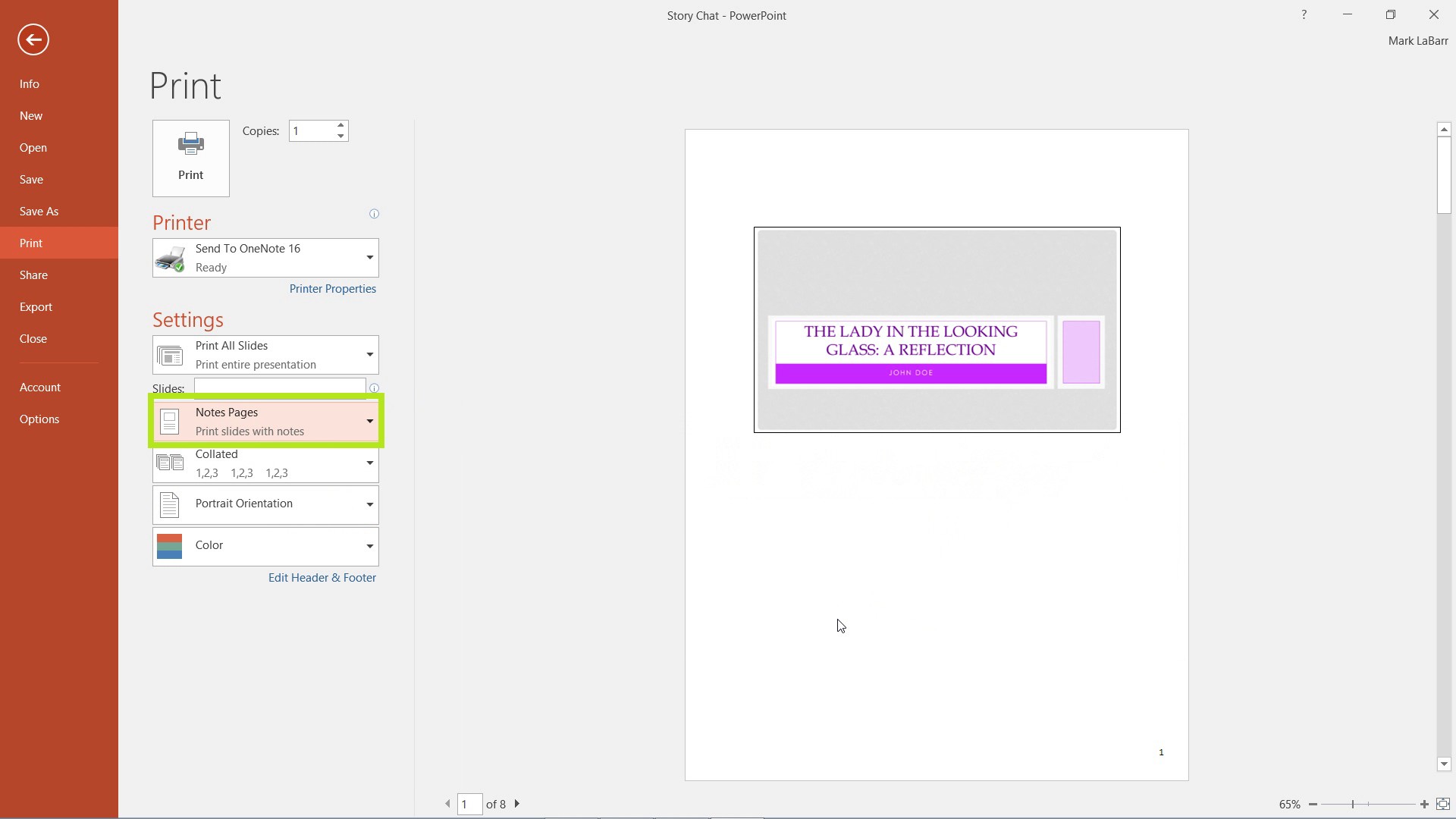Click the Print All Slides layout icon
The width and height of the screenshot is (1456, 819).
(x=169, y=354)
